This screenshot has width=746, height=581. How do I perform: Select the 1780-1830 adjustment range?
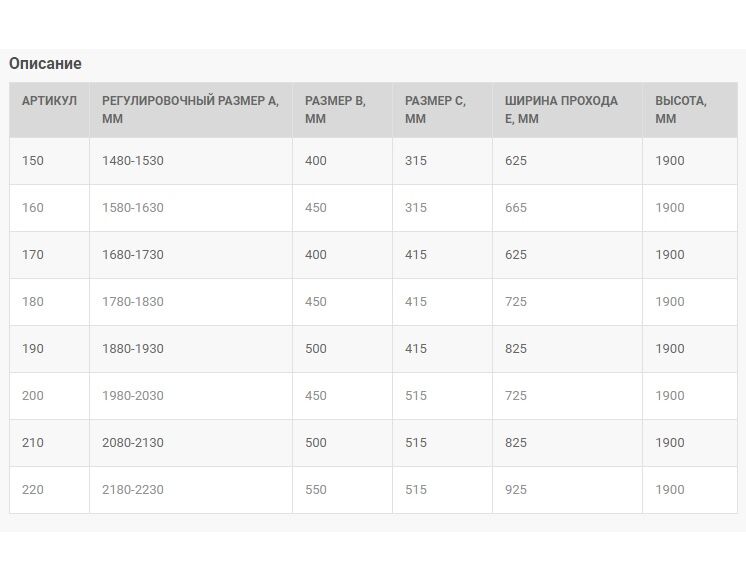[x=133, y=302]
